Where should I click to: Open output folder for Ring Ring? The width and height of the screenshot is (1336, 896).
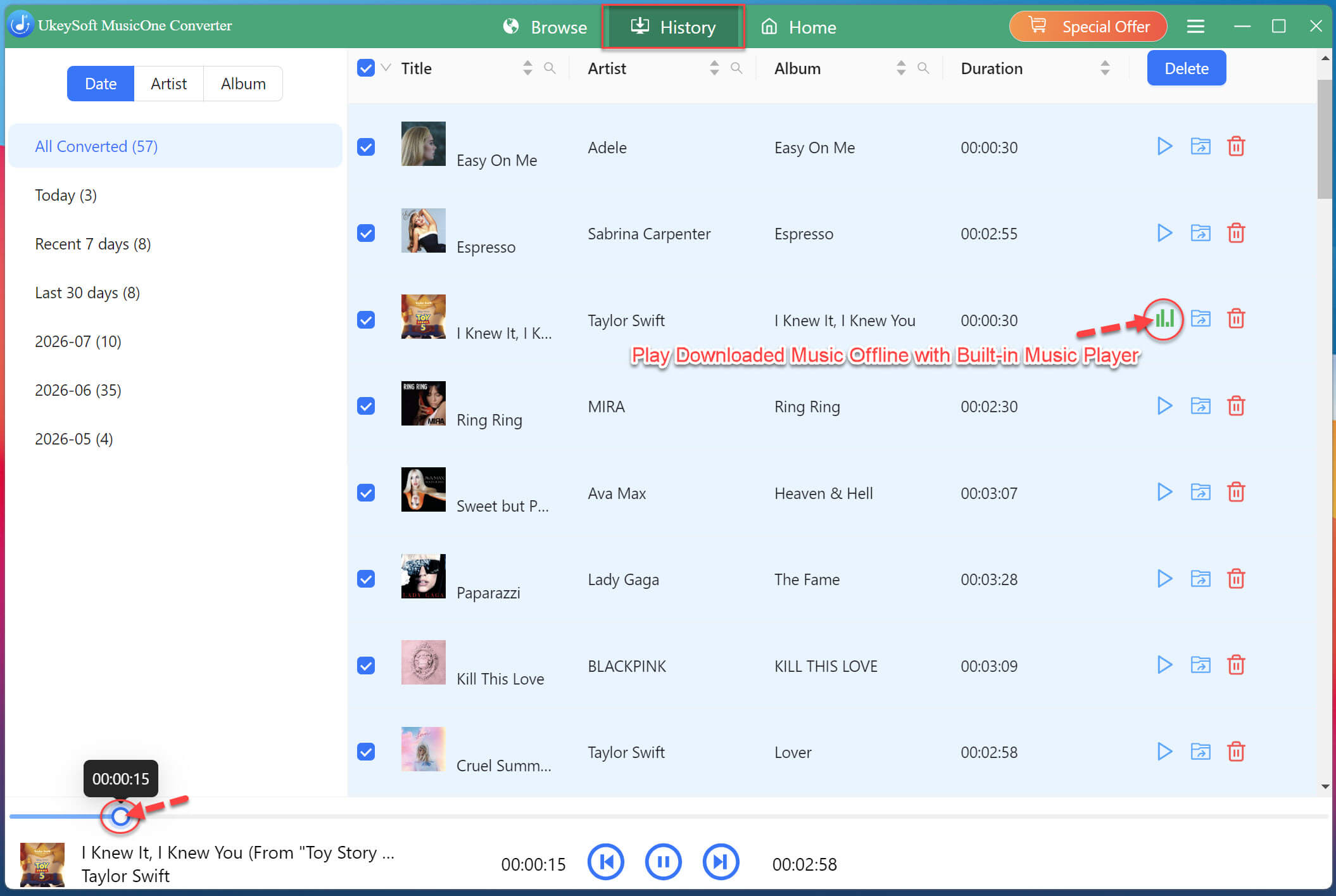[x=1200, y=405]
